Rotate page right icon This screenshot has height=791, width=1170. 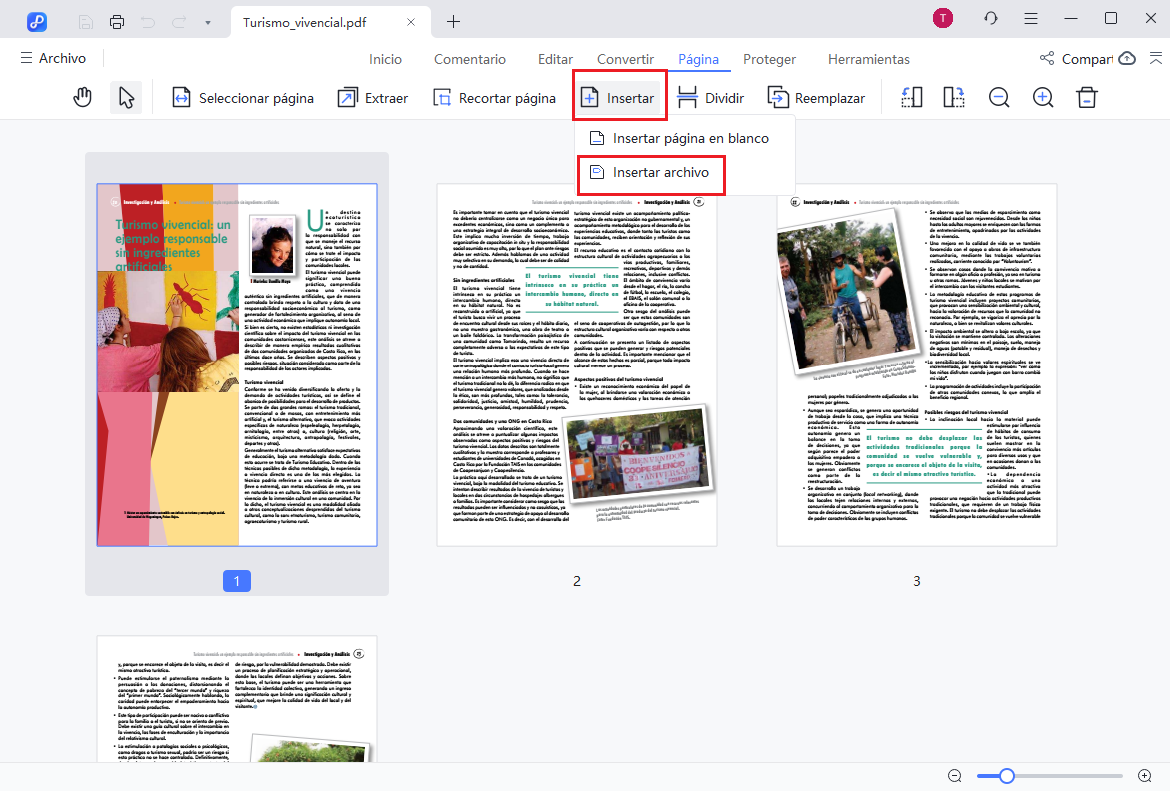point(954,98)
